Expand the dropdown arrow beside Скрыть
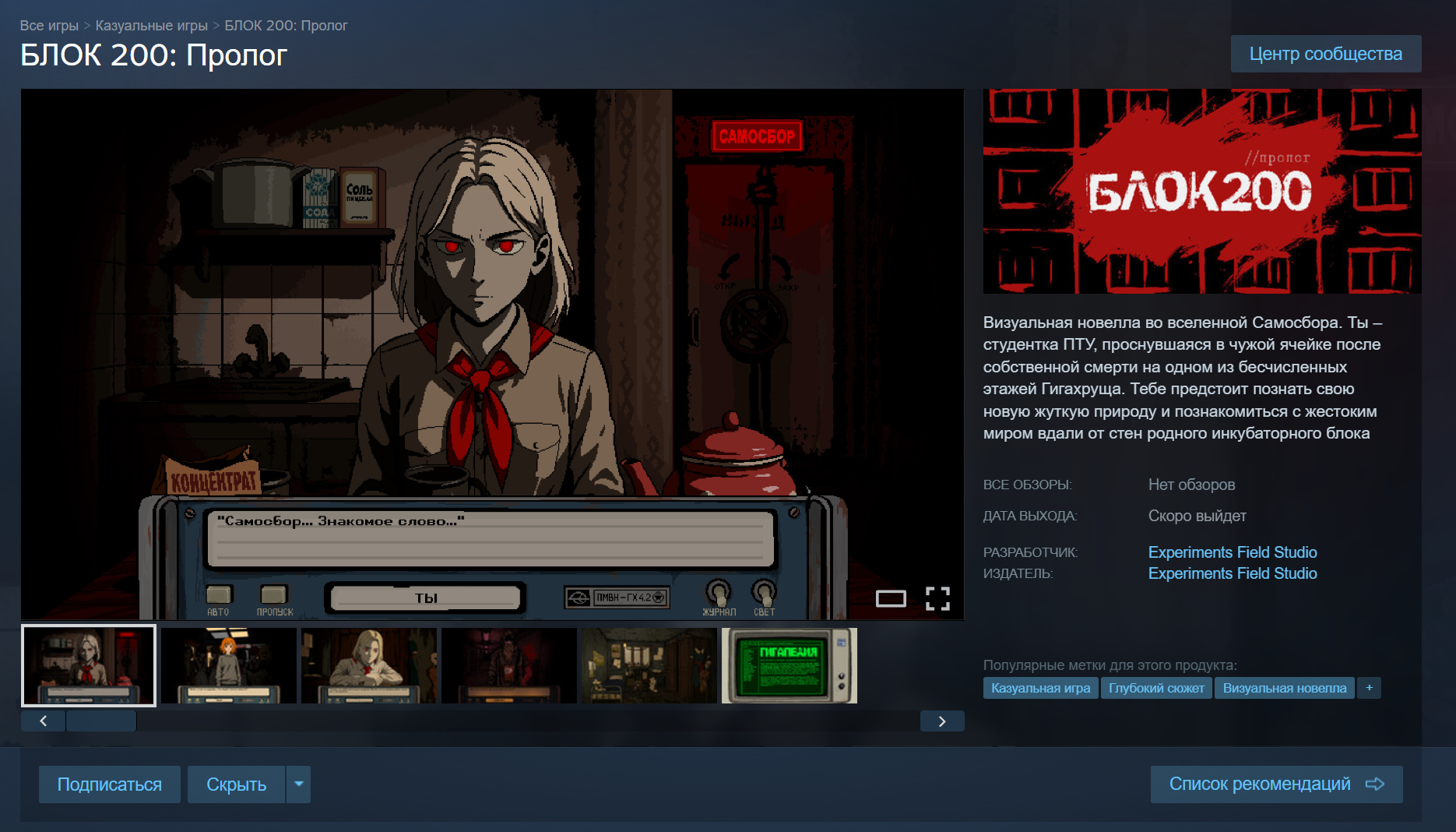 click(299, 784)
